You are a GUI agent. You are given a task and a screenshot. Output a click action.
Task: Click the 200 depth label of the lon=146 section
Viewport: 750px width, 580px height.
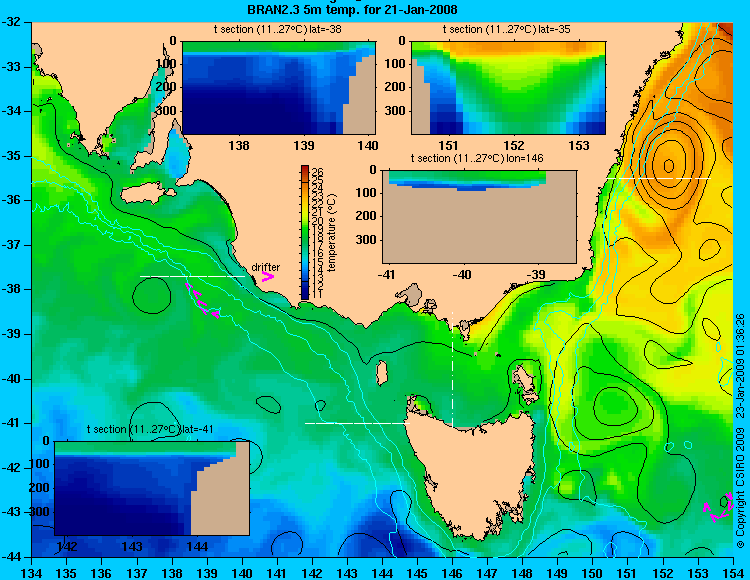coord(366,216)
